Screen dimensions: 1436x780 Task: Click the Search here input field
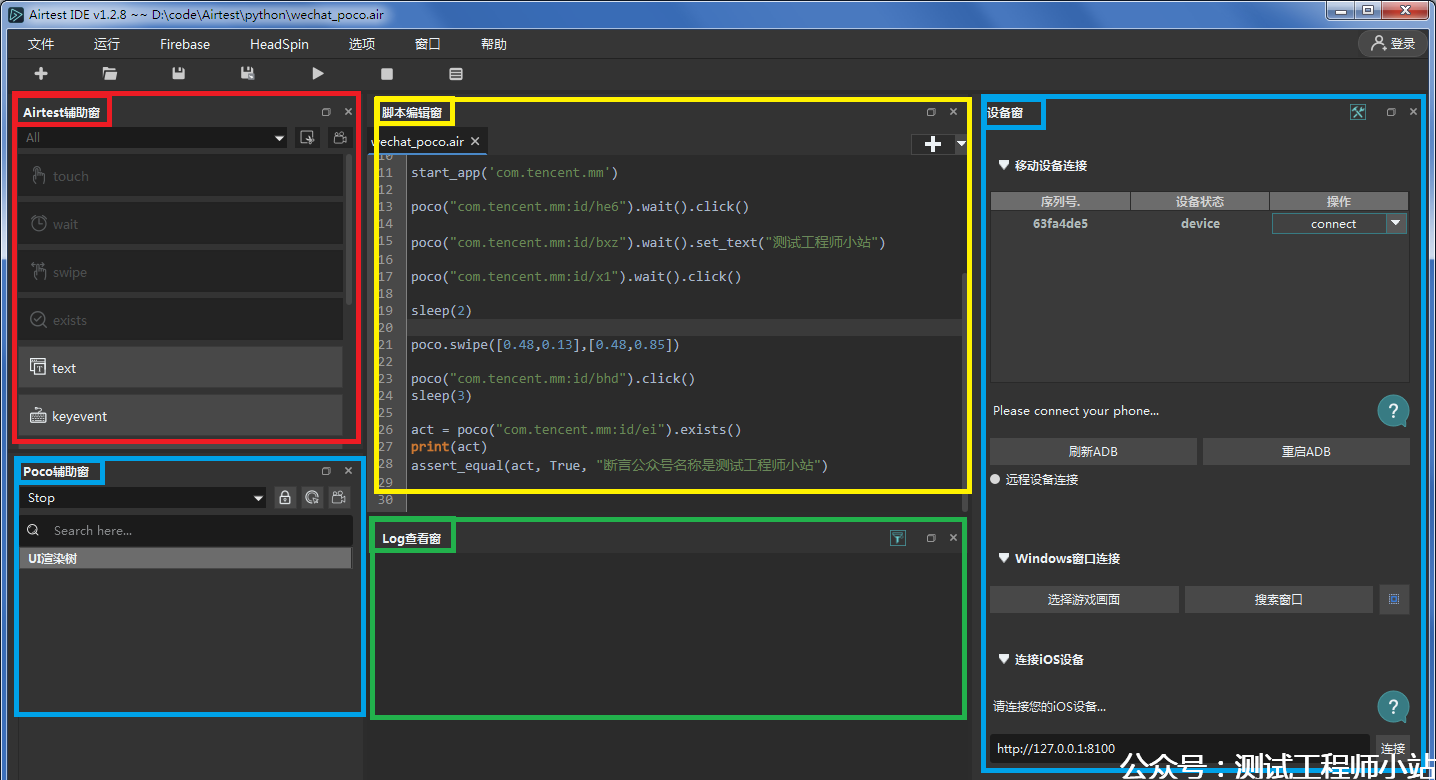(x=190, y=531)
